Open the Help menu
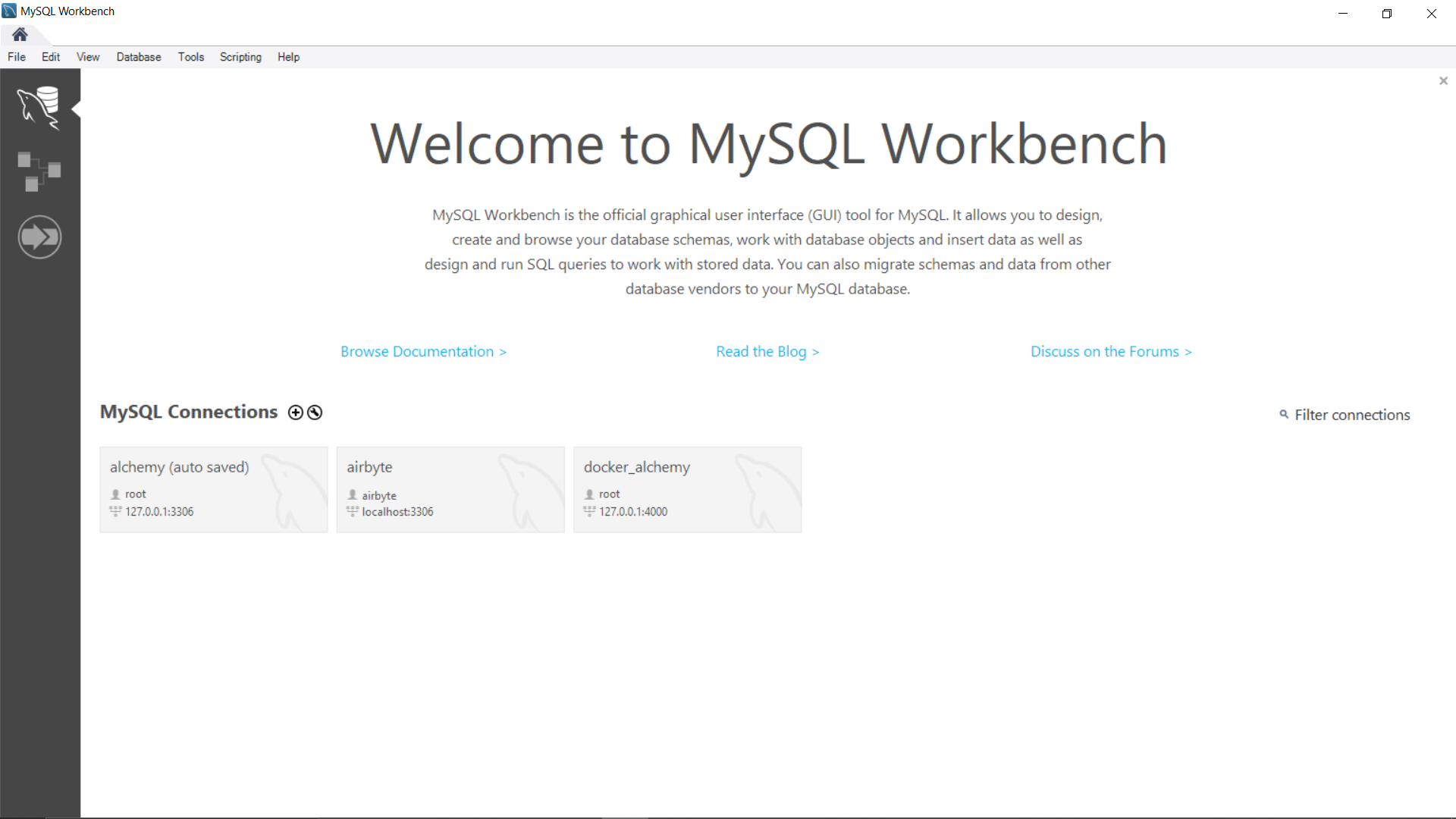 click(x=288, y=57)
